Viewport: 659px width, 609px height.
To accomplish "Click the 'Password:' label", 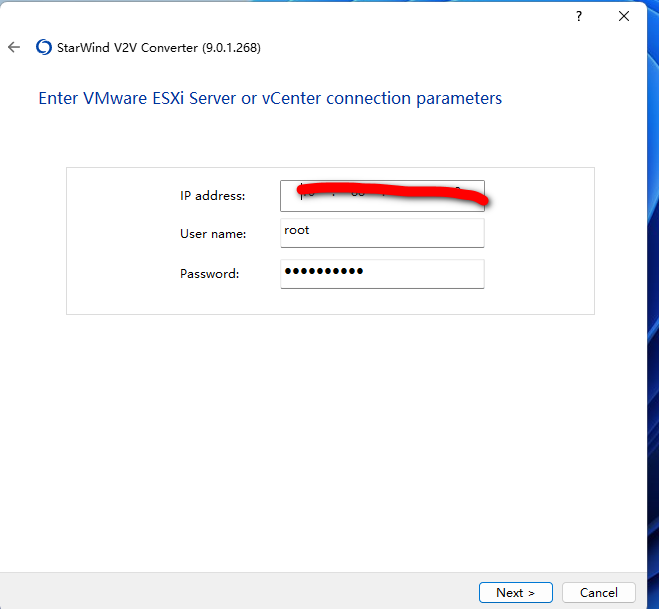I will (209, 274).
